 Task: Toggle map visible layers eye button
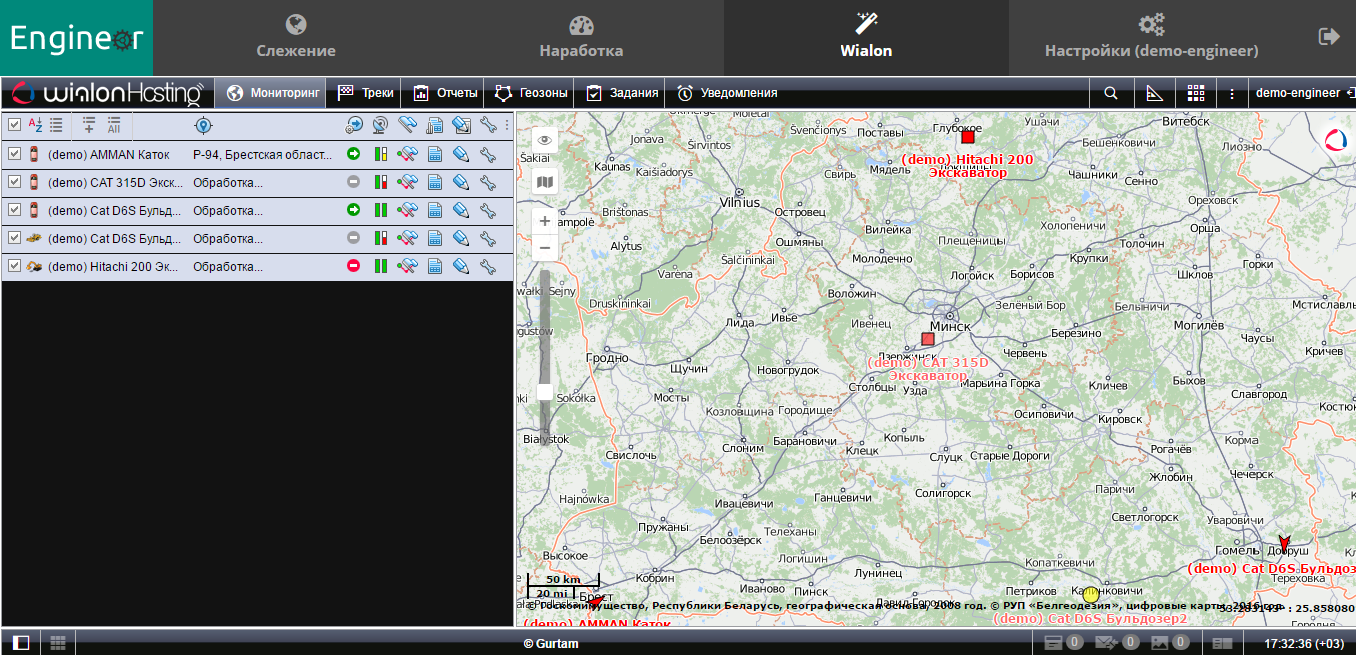(x=545, y=141)
